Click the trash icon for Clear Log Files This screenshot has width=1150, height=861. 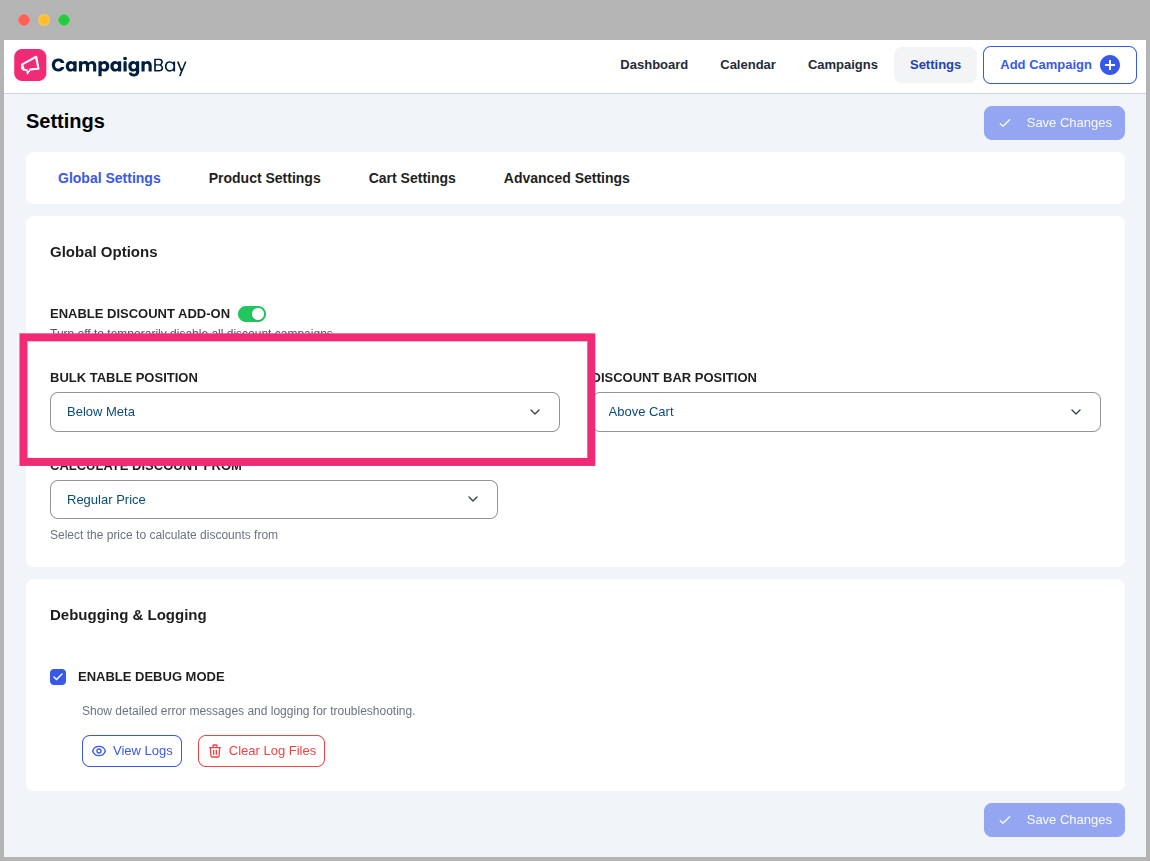point(215,751)
